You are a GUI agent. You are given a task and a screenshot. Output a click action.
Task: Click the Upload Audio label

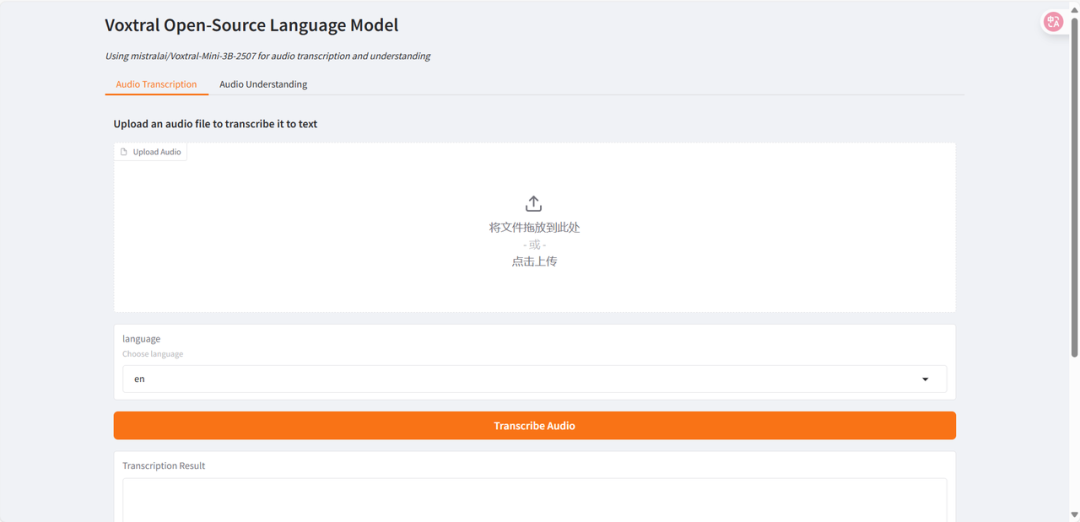157,152
